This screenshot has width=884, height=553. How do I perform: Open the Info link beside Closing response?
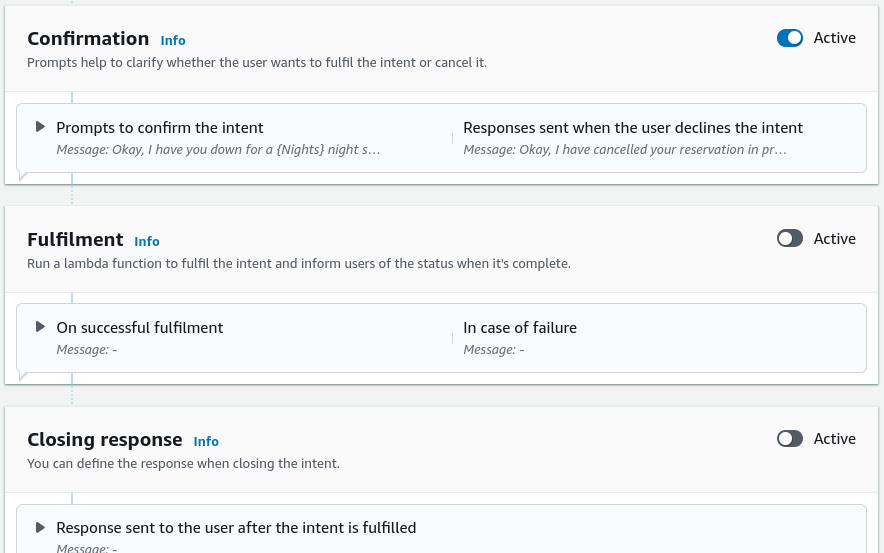(206, 441)
